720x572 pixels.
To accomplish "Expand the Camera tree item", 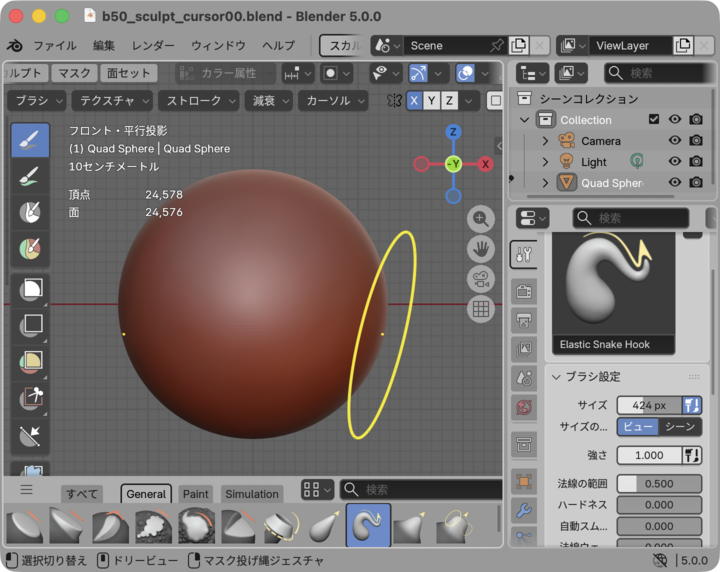I will click(545, 141).
